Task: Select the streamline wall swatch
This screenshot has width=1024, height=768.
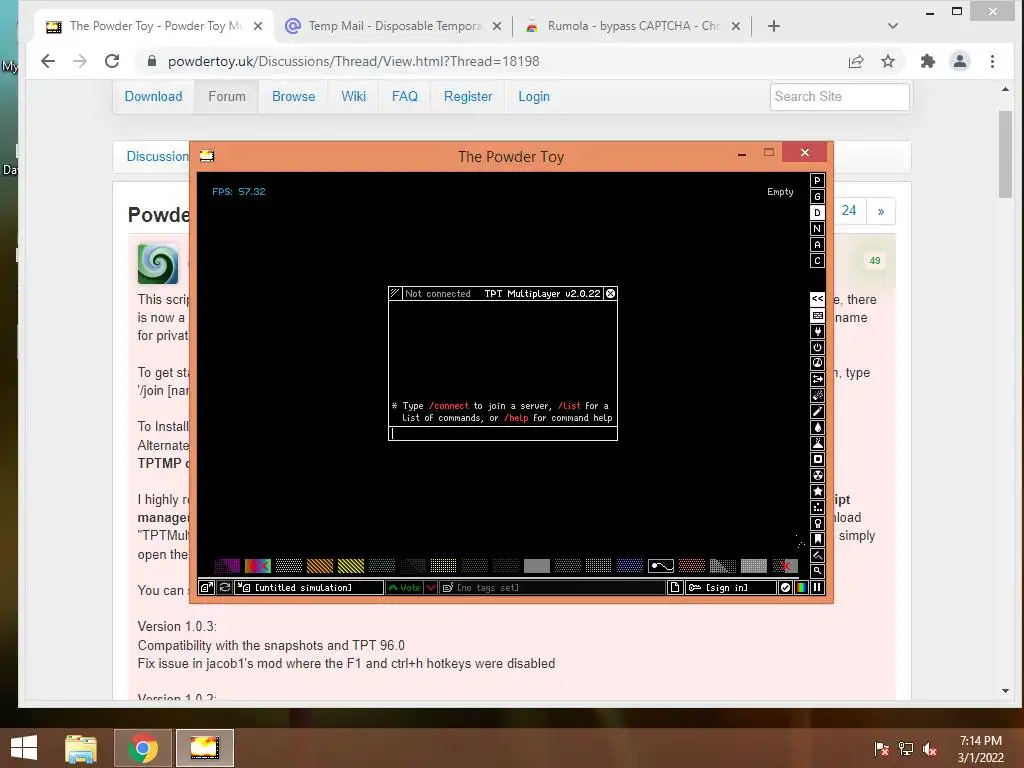Action: (x=660, y=566)
